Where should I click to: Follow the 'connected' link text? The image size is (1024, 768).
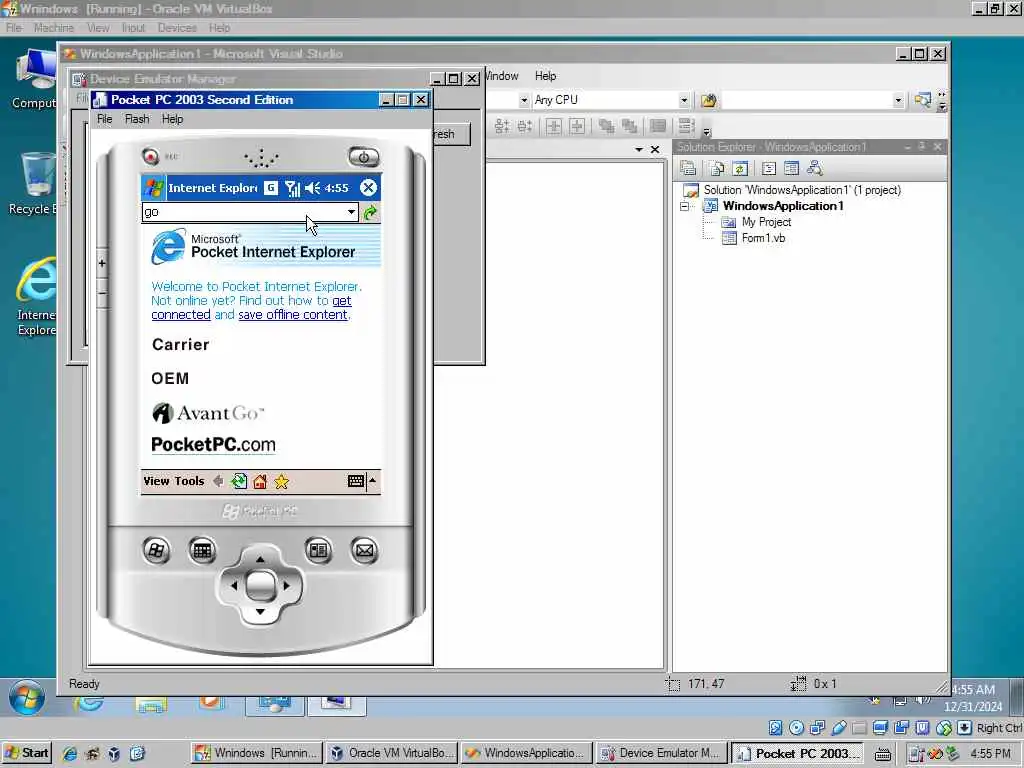click(181, 315)
